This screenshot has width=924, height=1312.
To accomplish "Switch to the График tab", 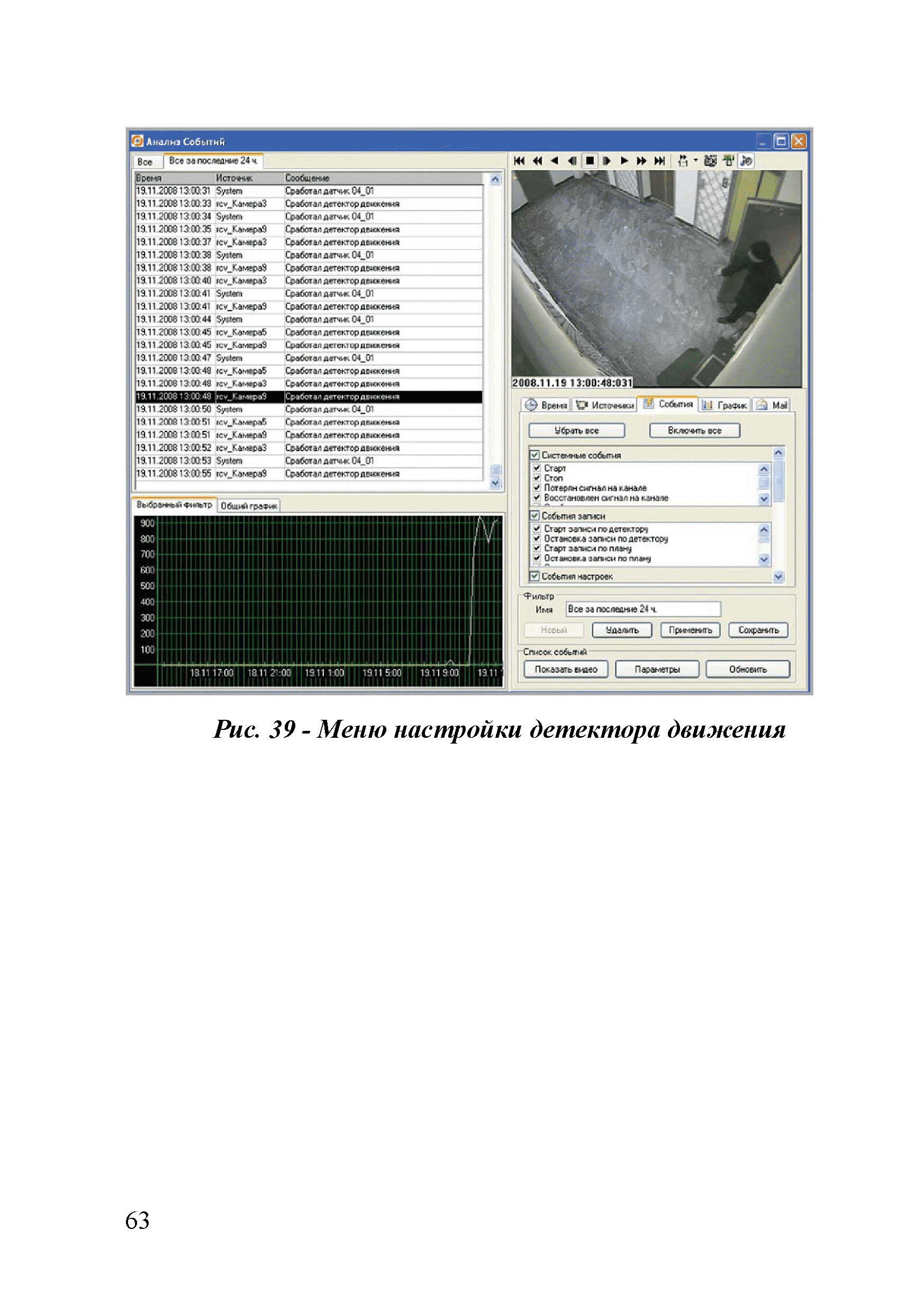I will pos(724,404).
